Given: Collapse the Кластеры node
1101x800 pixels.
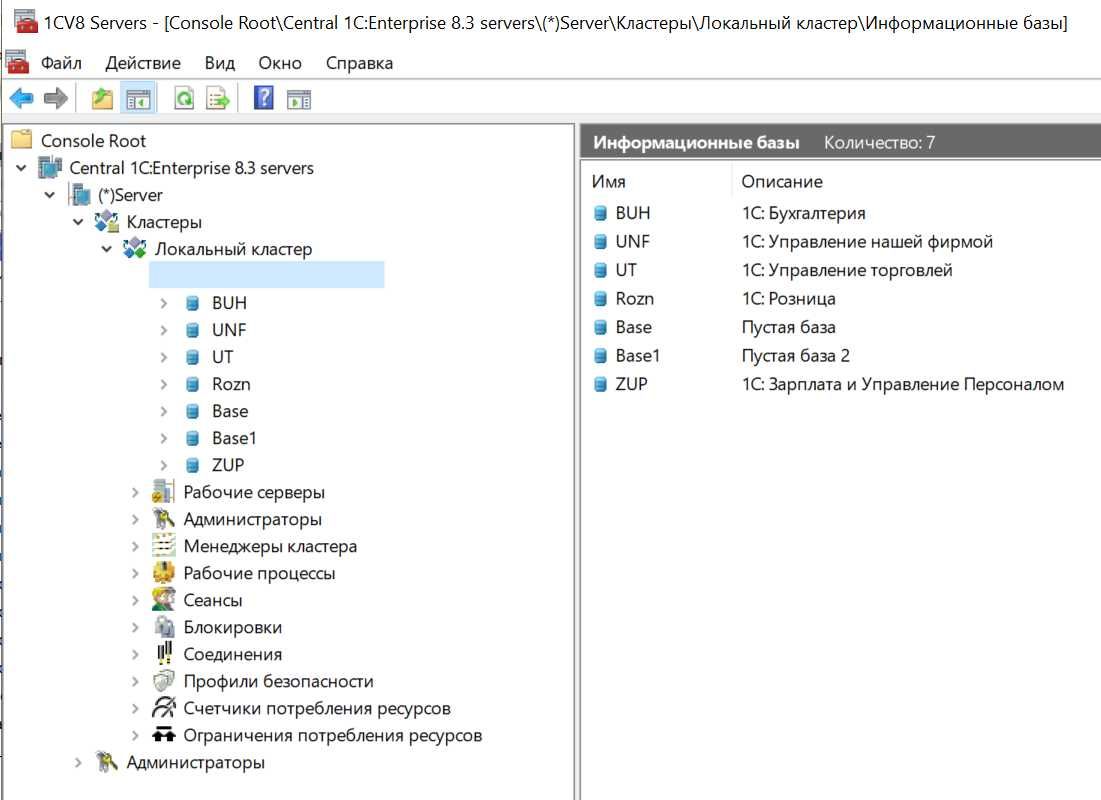Looking at the screenshot, I should click(x=78, y=222).
